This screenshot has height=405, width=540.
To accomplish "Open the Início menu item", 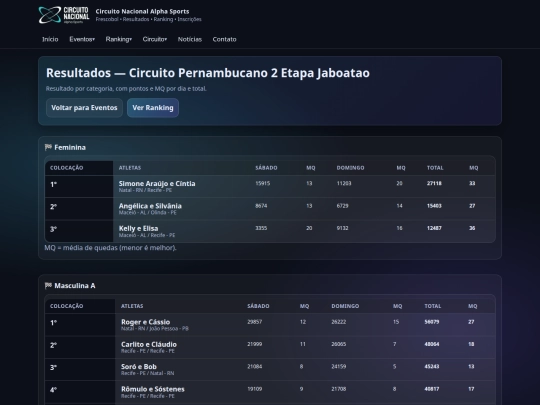I will coord(50,39).
